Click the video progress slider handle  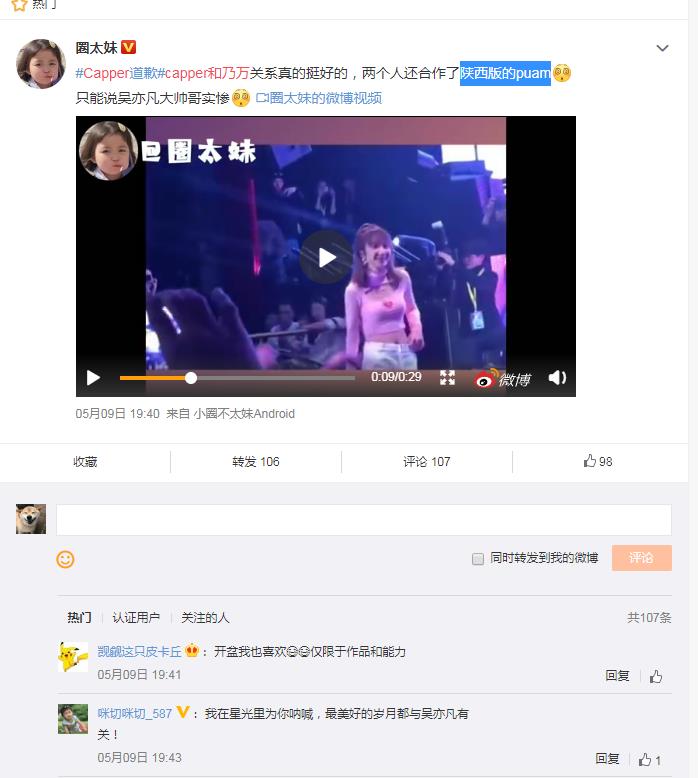[x=191, y=378]
